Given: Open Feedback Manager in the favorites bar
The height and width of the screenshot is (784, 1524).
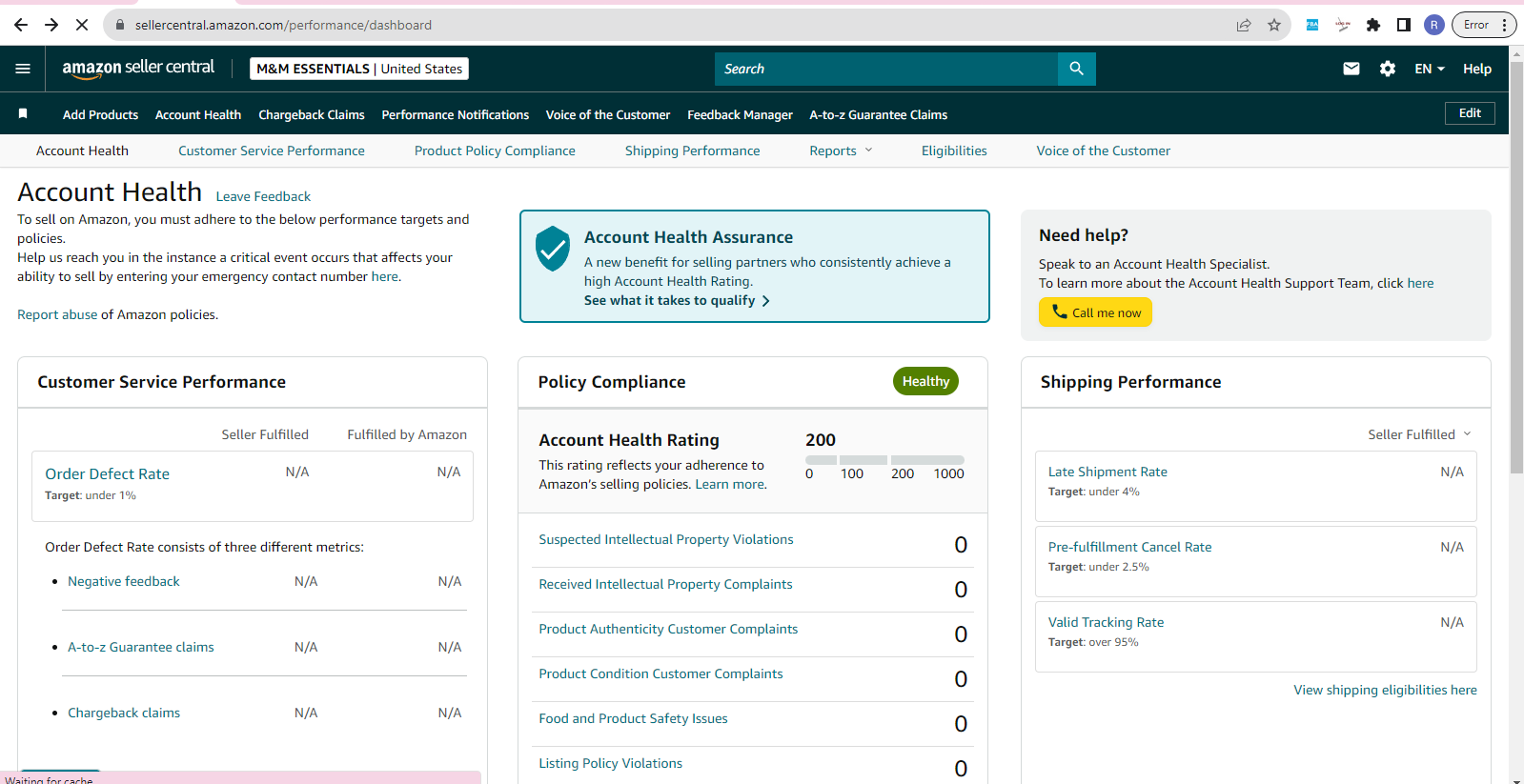Looking at the screenshot, I should coord(740,114).
